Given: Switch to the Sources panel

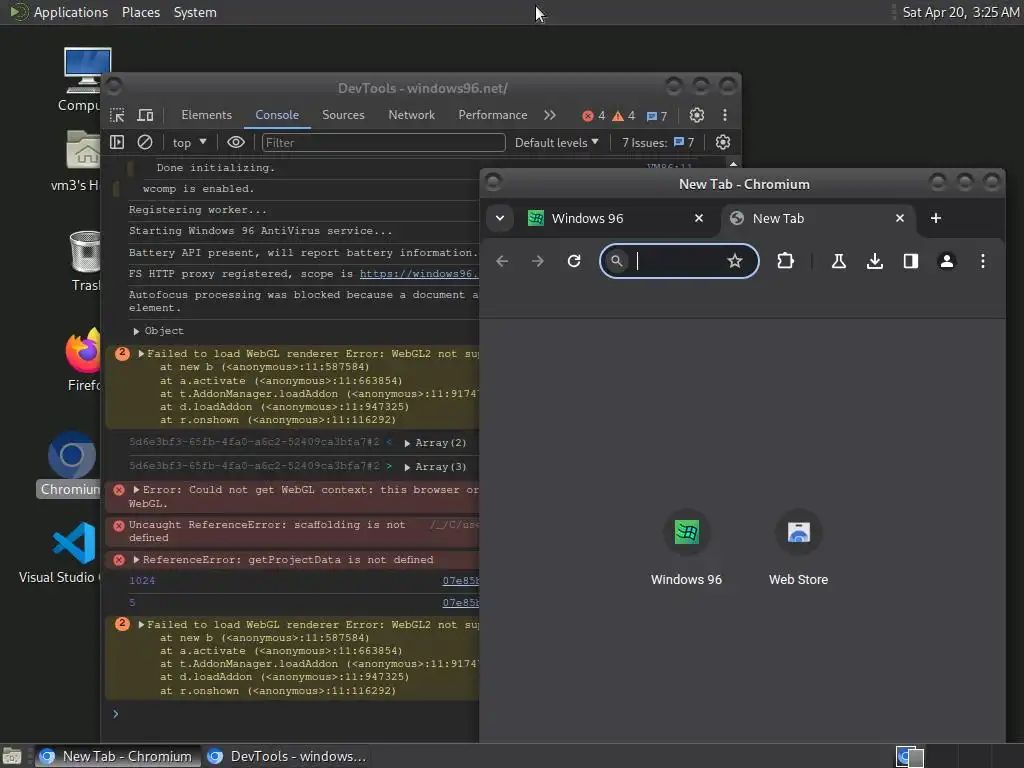Looking at the screenshot, I should point(343,115).
